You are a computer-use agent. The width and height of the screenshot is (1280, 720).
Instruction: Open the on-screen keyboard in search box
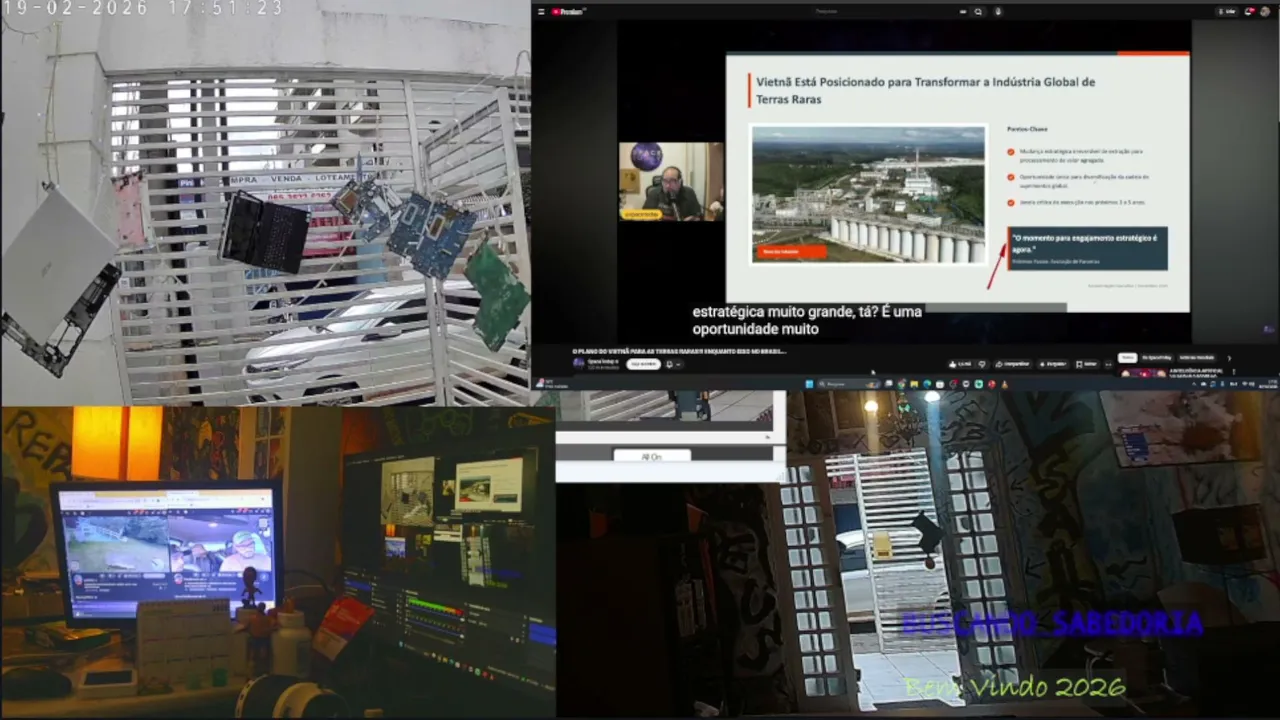pyautogui.click(x=963, y=12)
